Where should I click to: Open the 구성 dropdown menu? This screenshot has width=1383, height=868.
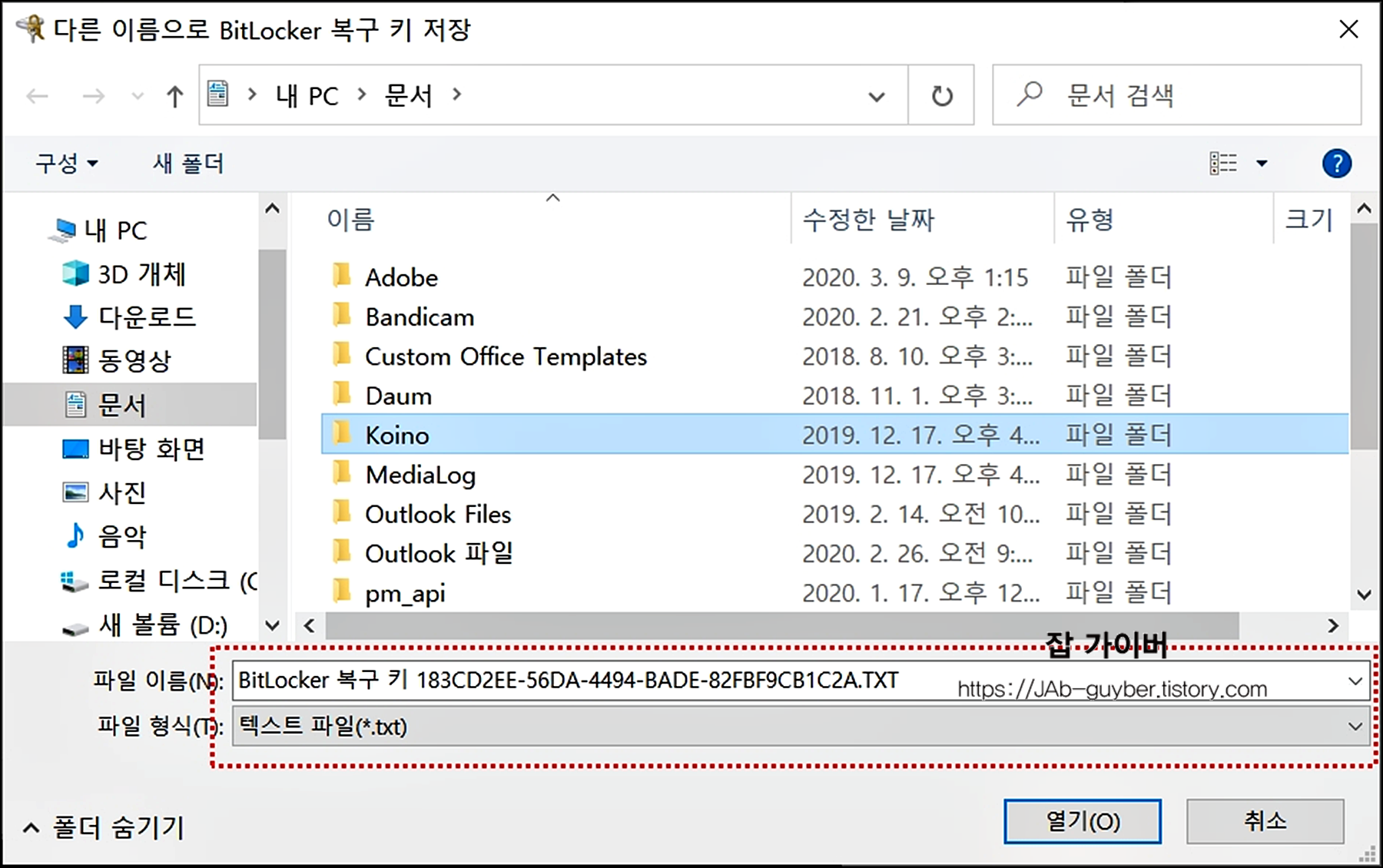66,163
